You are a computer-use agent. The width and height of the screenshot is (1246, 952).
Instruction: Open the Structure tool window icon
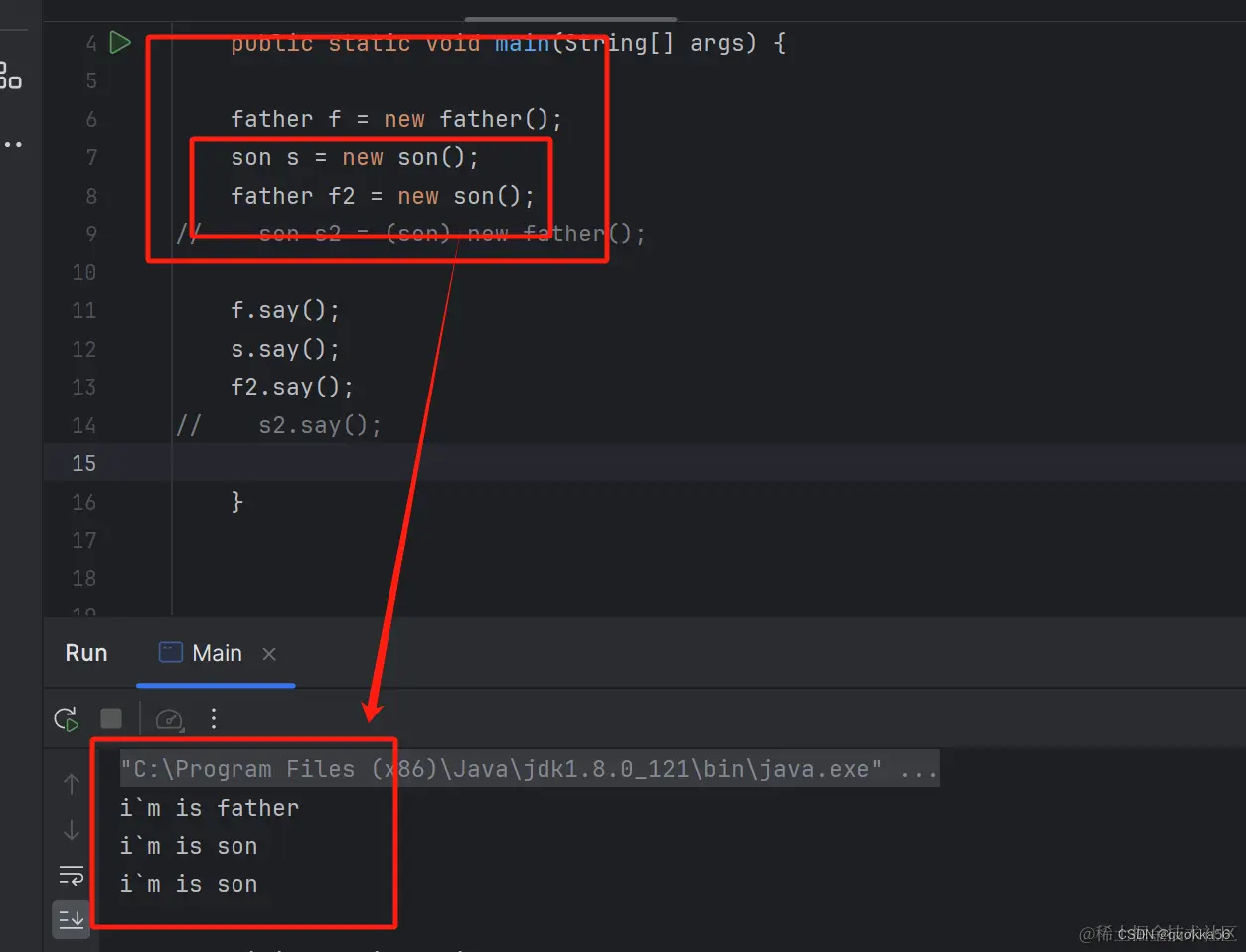pyautogui.click(x=10, y=76)
